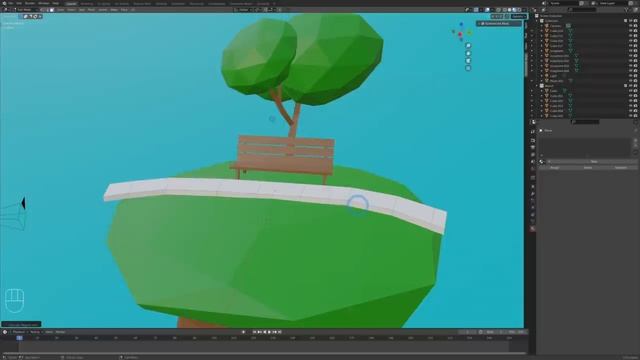This screenshot has width=640, height=360.
Task: Disable Light object in renders
Action: point(636,76)
